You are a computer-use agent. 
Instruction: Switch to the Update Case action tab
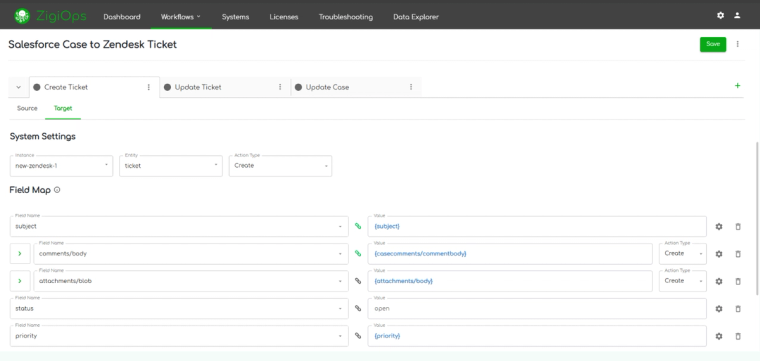point(327,87)
